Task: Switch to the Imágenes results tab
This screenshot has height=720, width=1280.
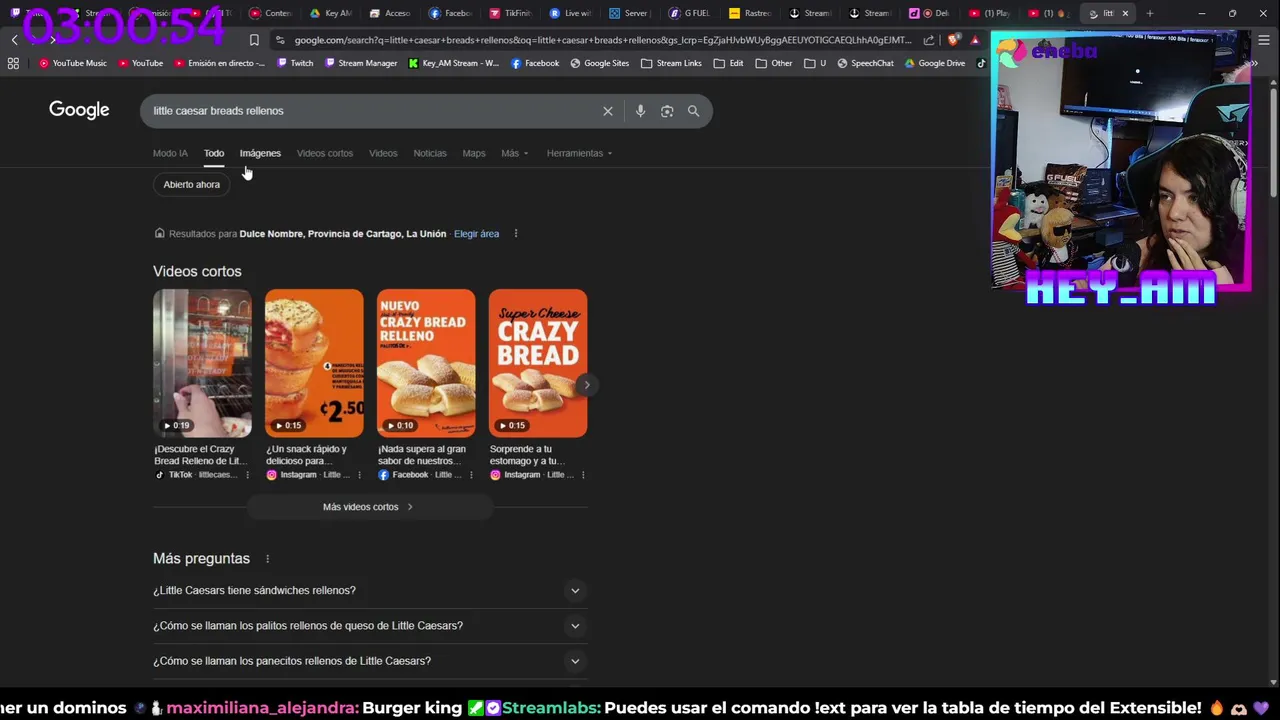Action: (260, 153)
